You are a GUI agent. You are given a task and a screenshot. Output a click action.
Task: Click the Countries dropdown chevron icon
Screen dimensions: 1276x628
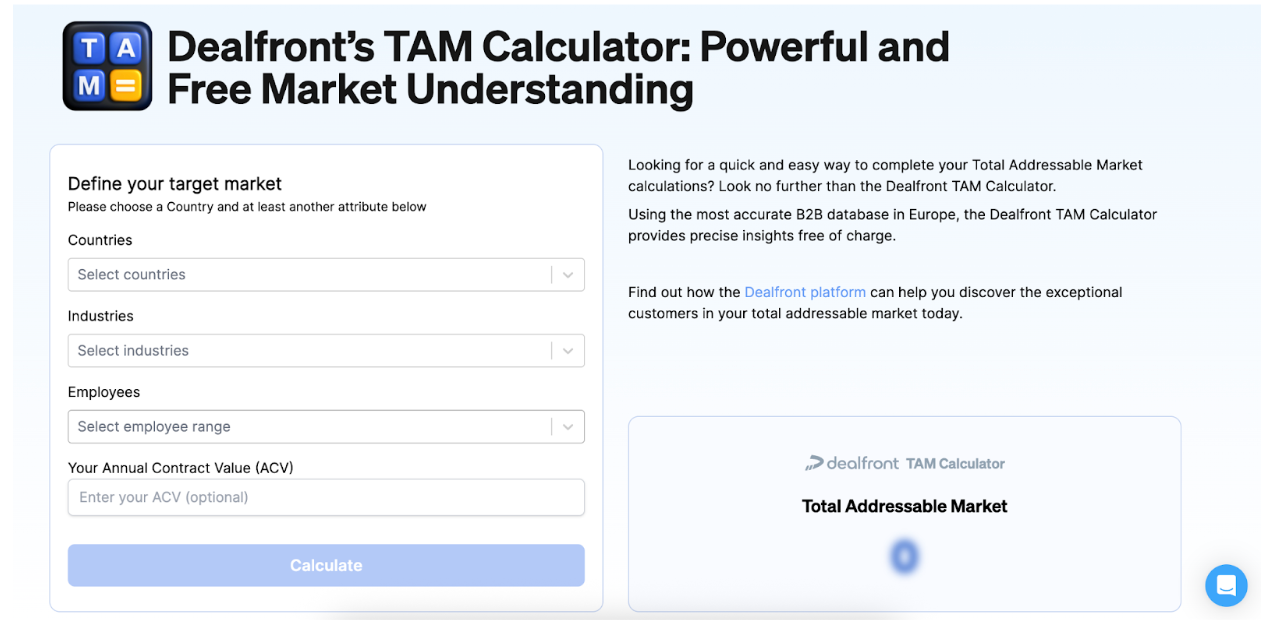click(x=568, y=274)
